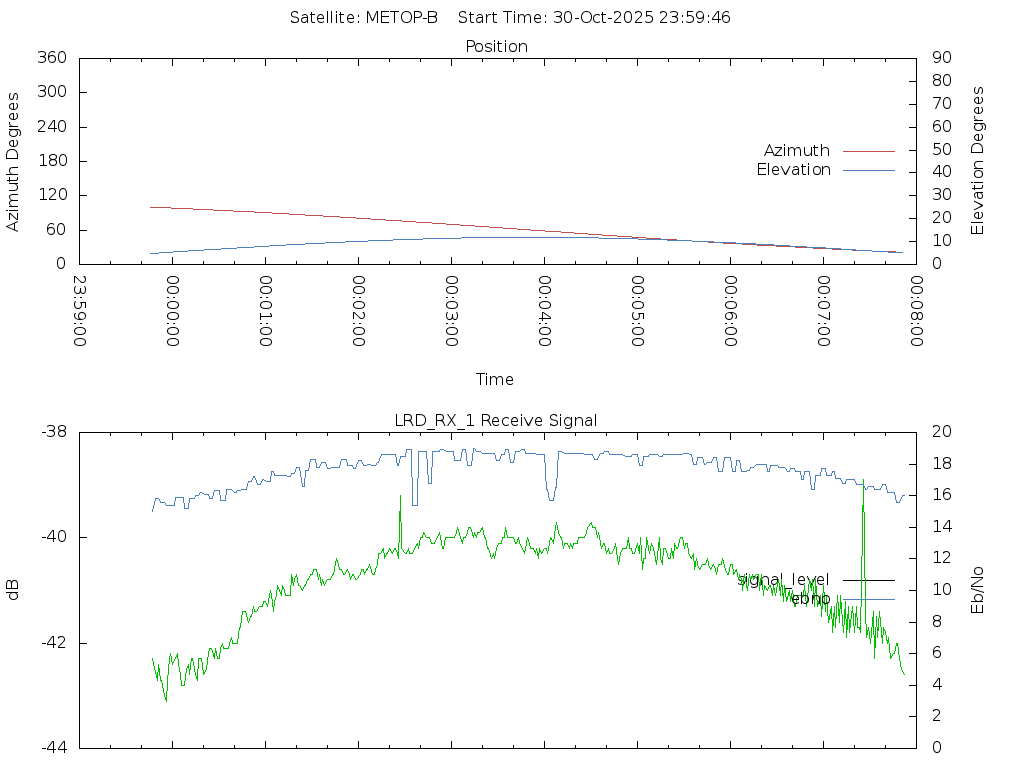
Task: Select the 00:08:00 time tick label
Action: [x=915, y=311]
